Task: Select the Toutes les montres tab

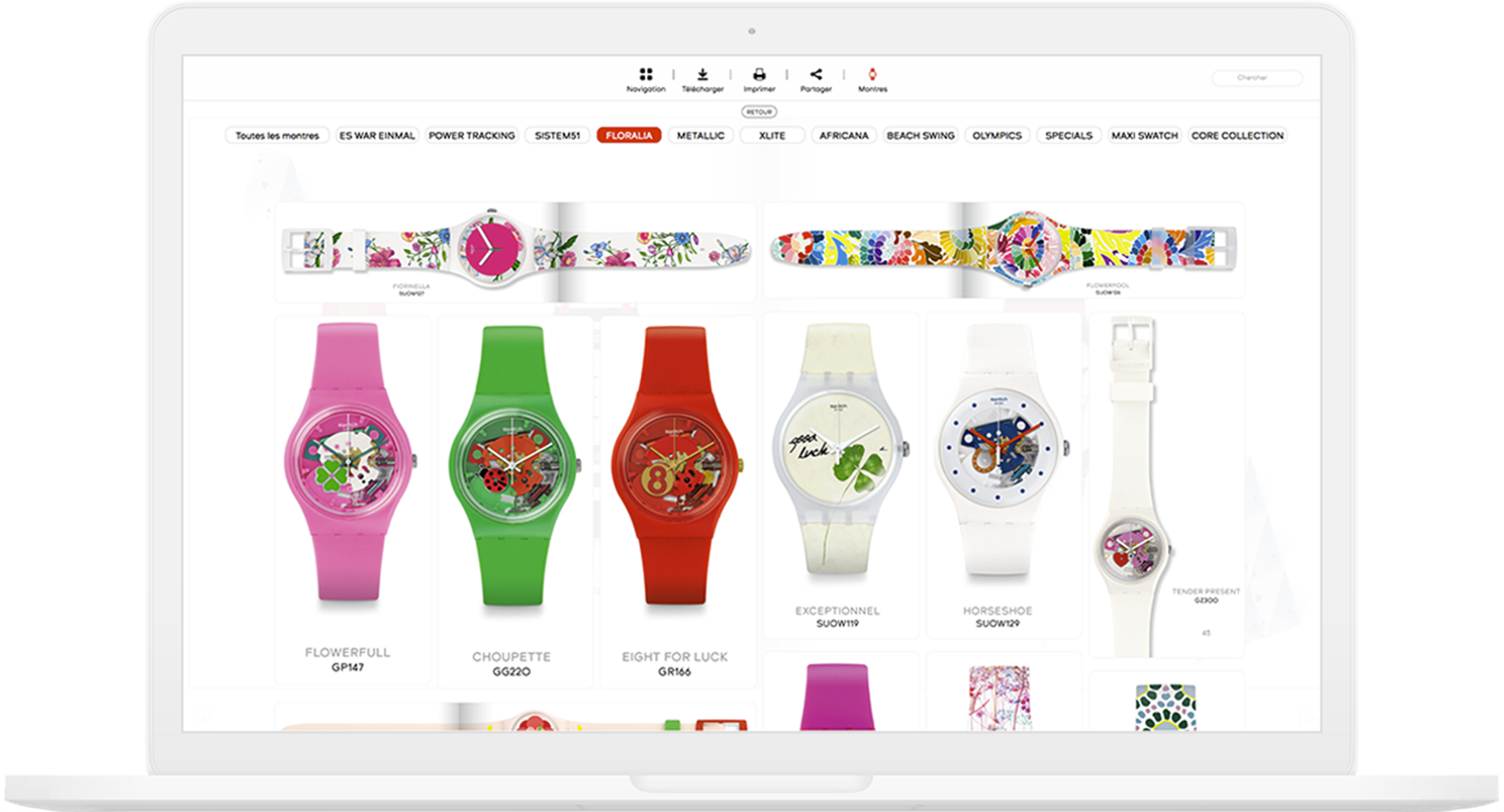Action: pyautogui.click(x=277, y=136)
